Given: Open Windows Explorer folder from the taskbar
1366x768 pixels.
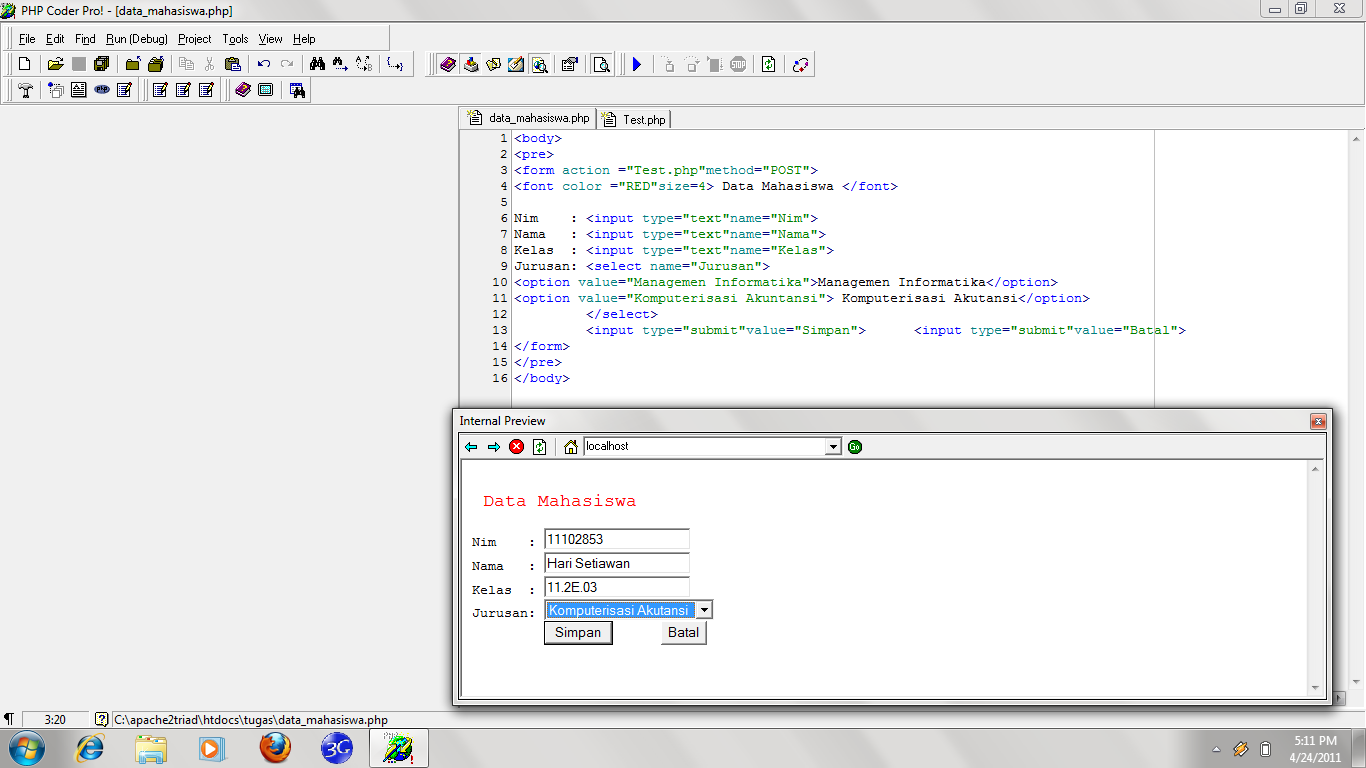Looking at the screenshot, I should pyautogui.click(x=151, y=748).
